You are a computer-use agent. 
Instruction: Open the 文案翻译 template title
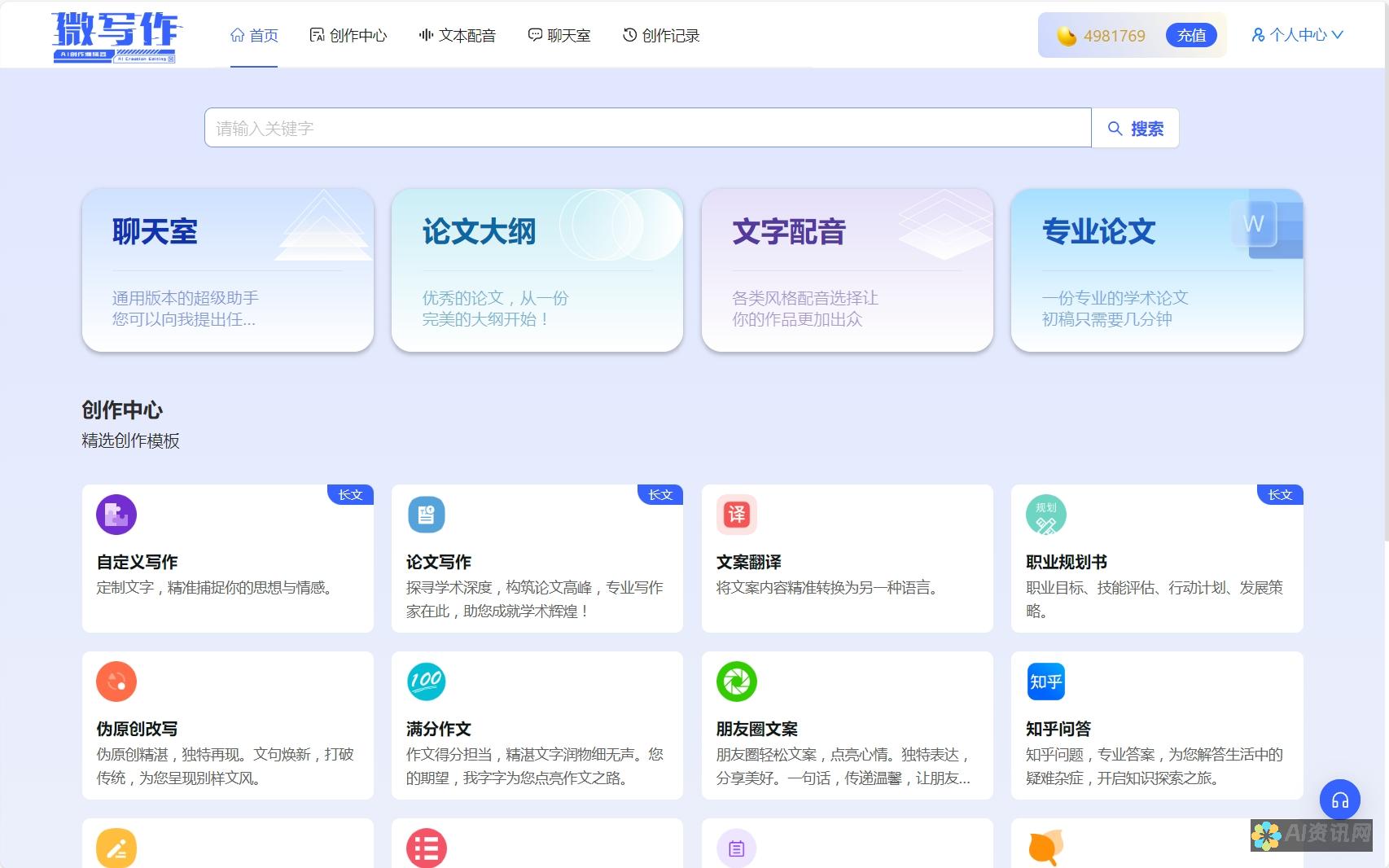click(749, 562)
